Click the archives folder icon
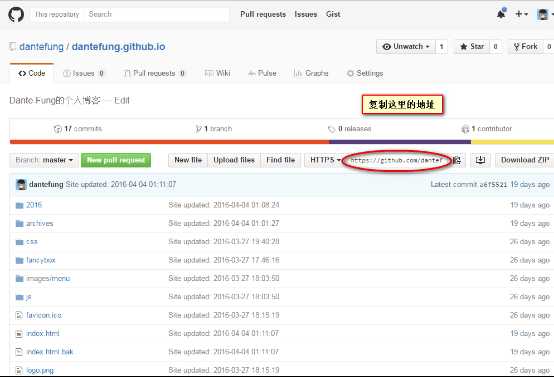Screen dimensions: 554x377 click(x=19, y=224)
